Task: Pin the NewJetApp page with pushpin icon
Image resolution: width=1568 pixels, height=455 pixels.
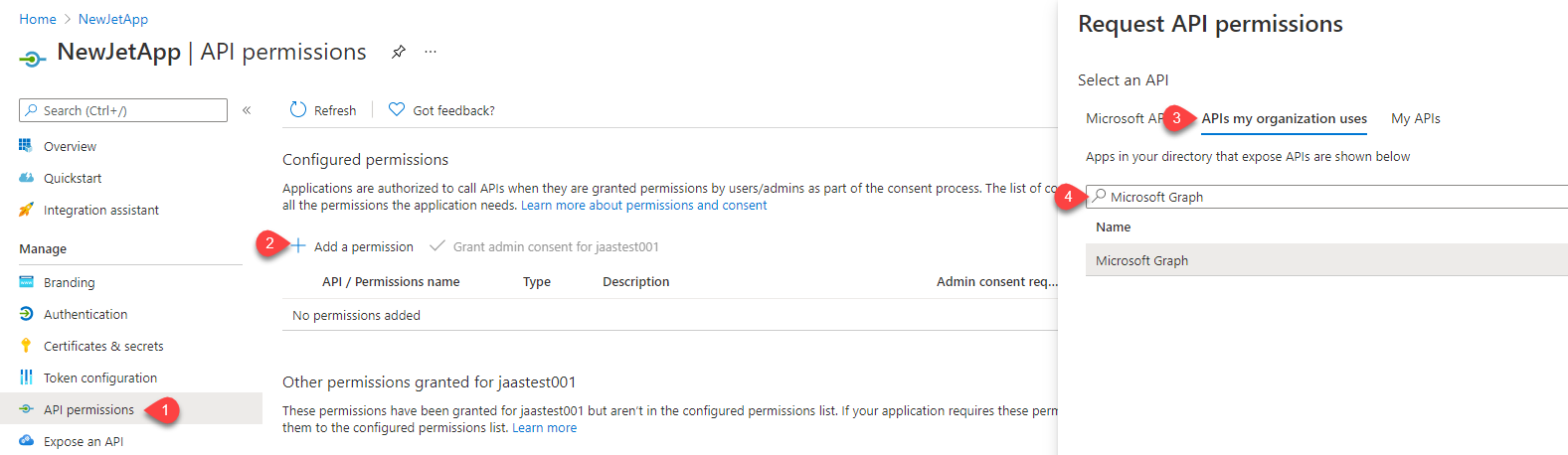Action: pyautogui.click(x=398, y=52)
